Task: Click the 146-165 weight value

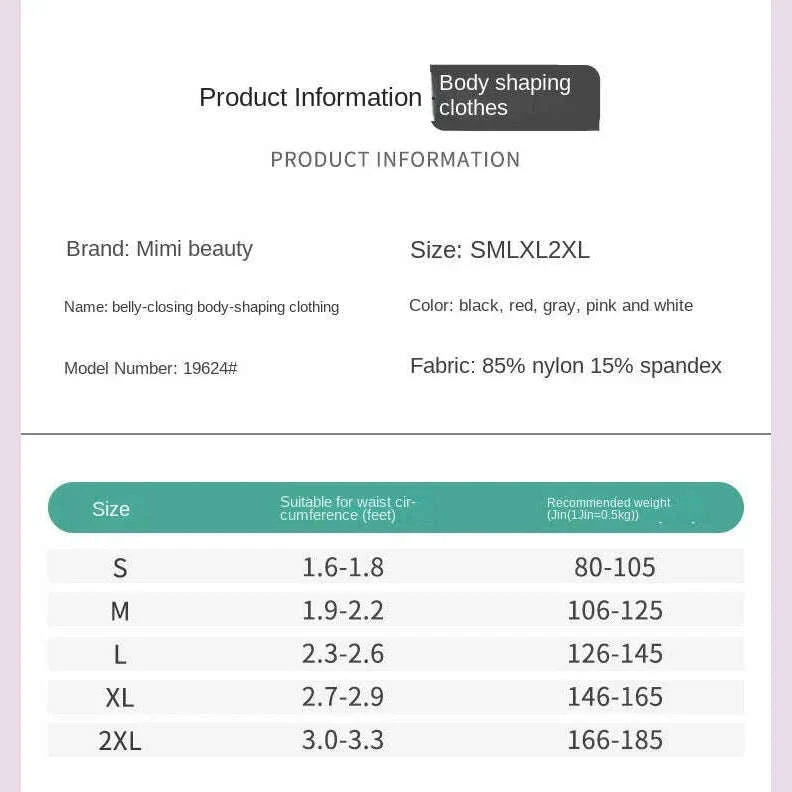Action: (615, 697)
